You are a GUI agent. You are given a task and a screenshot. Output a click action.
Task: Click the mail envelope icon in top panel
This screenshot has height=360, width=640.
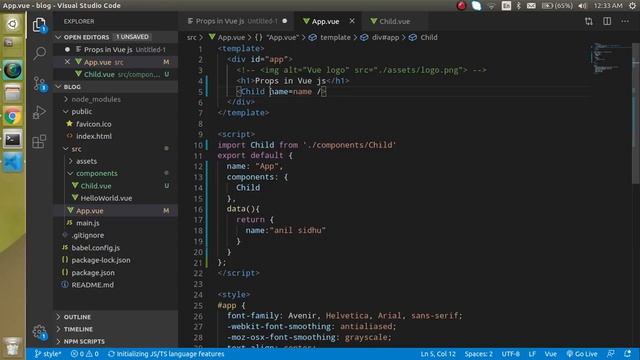pyautogui.click(x=531, y=6)
